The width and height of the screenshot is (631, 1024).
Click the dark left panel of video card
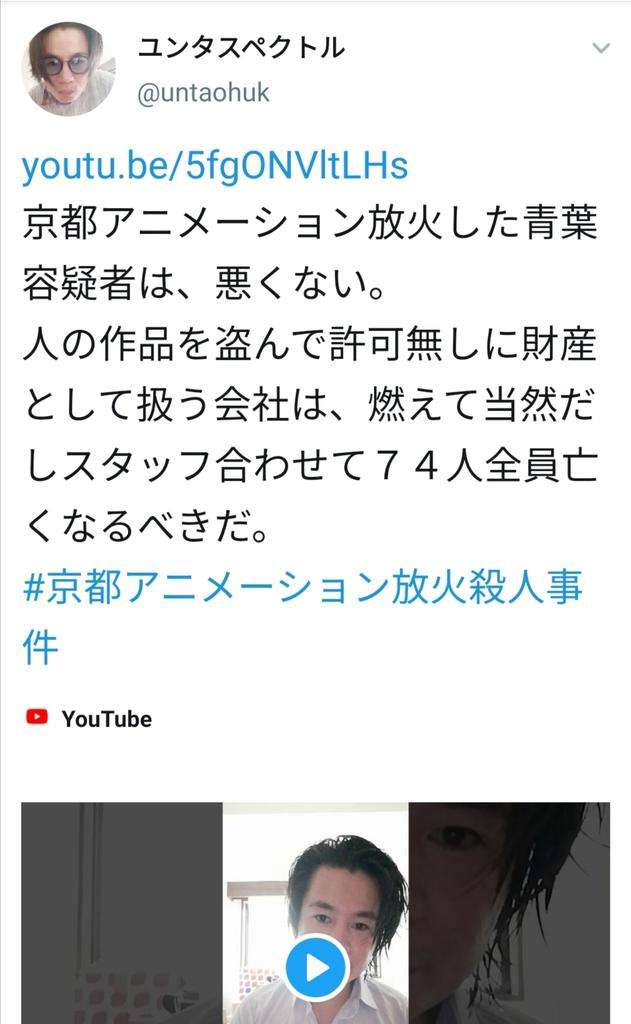click(122, 913)
